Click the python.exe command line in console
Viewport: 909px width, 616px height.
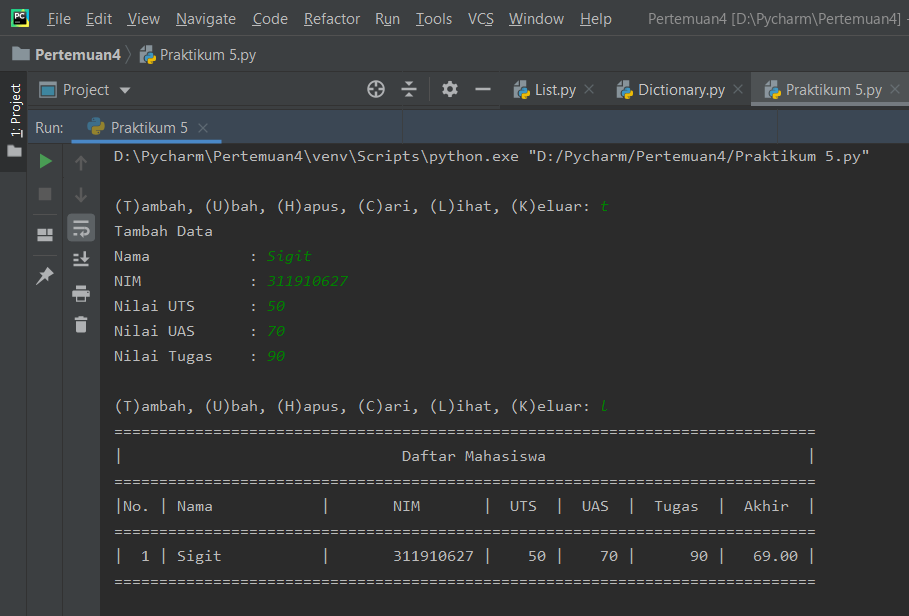point(491,156)
